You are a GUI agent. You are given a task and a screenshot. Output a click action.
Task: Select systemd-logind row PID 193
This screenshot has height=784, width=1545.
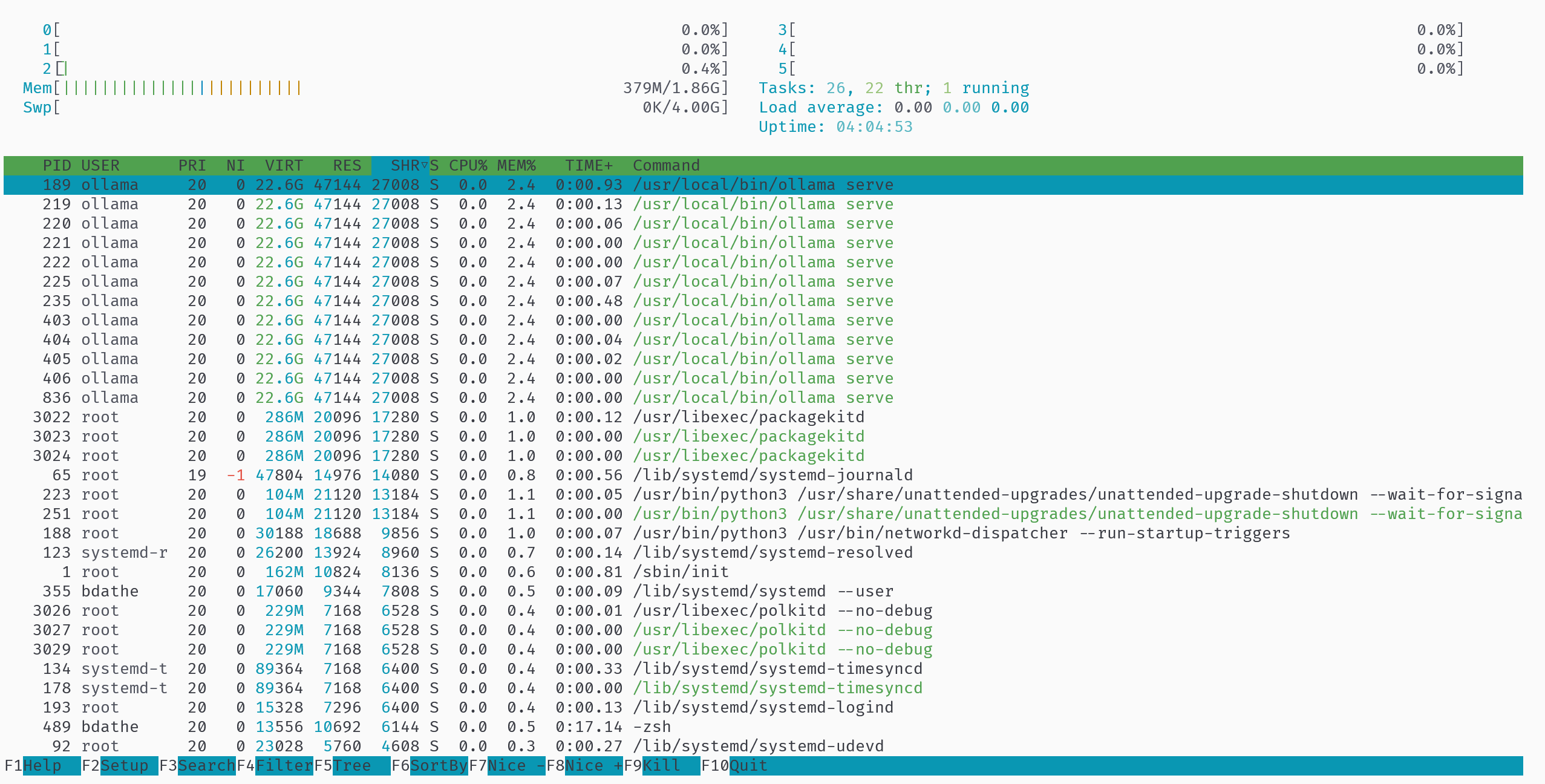coord(763,707)
